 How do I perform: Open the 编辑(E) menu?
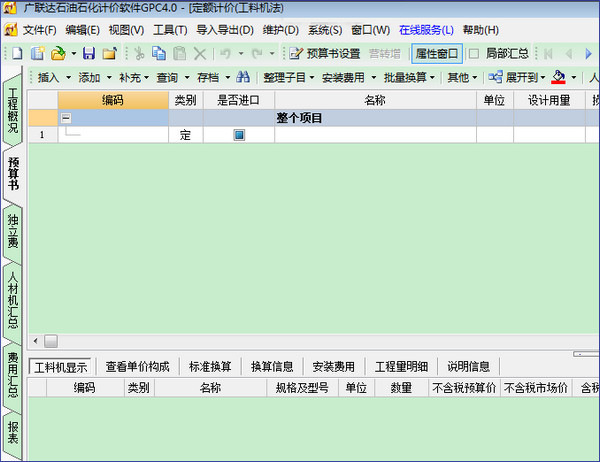(82, 30)
